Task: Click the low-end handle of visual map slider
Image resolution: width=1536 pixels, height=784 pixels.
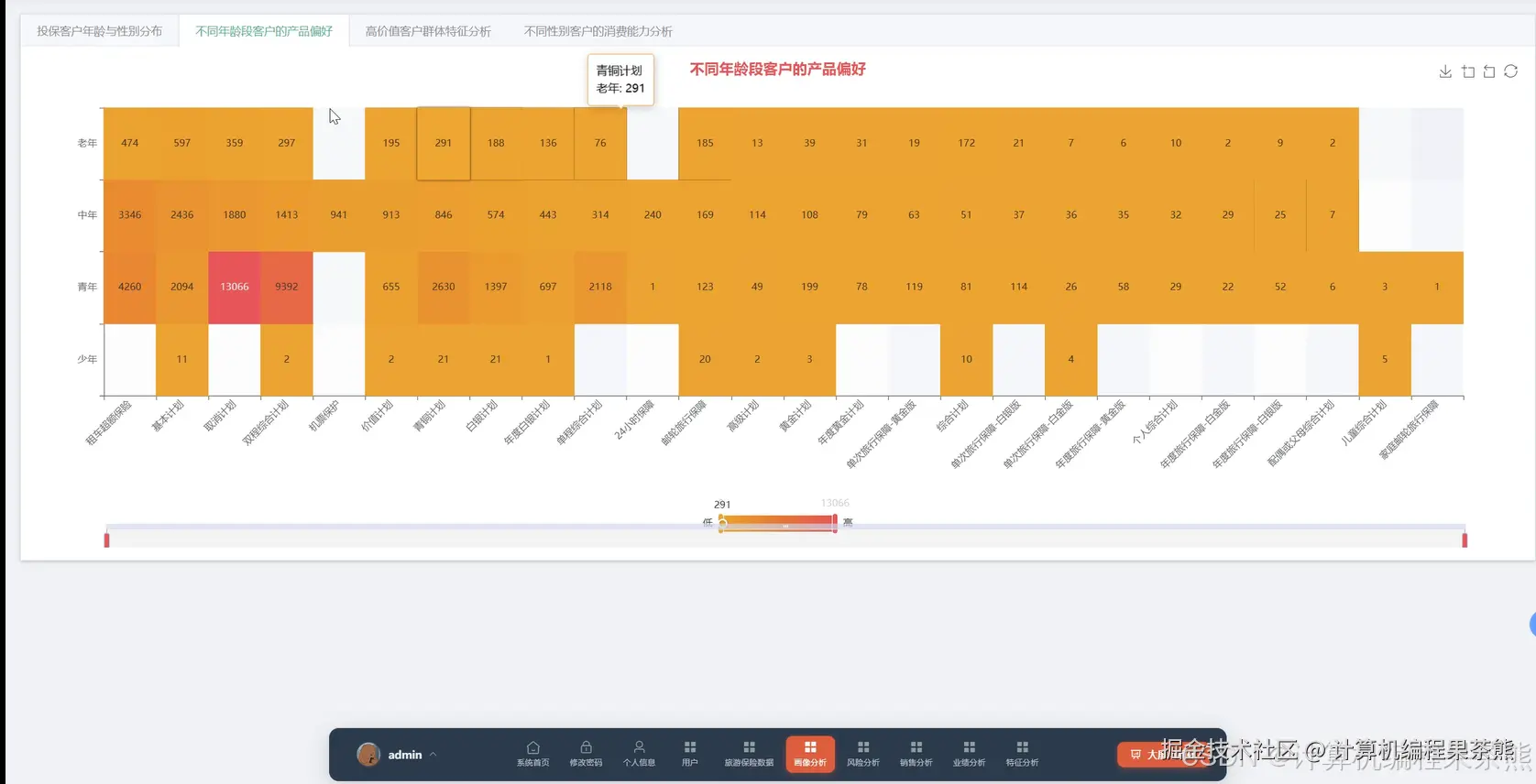Action: [721, 523]
